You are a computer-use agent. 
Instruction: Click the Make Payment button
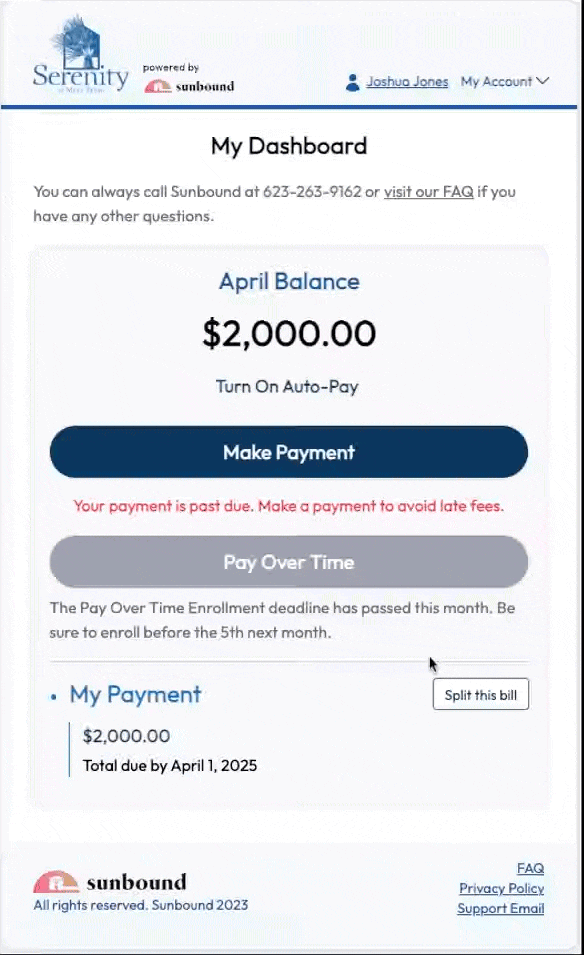tap(289, 452)
